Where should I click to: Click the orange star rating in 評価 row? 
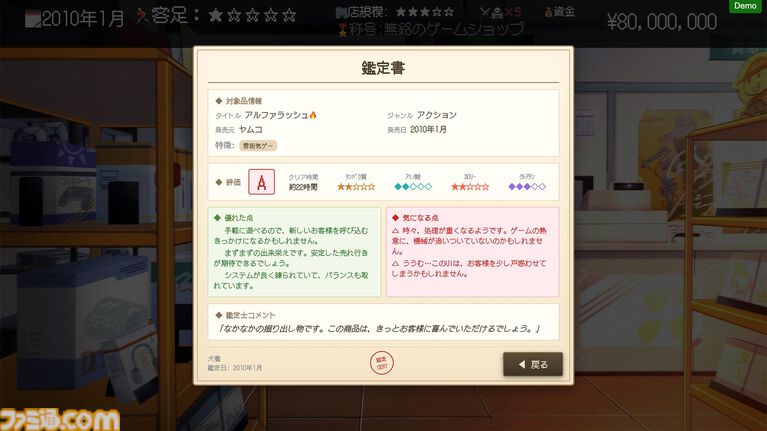(356, 186)
